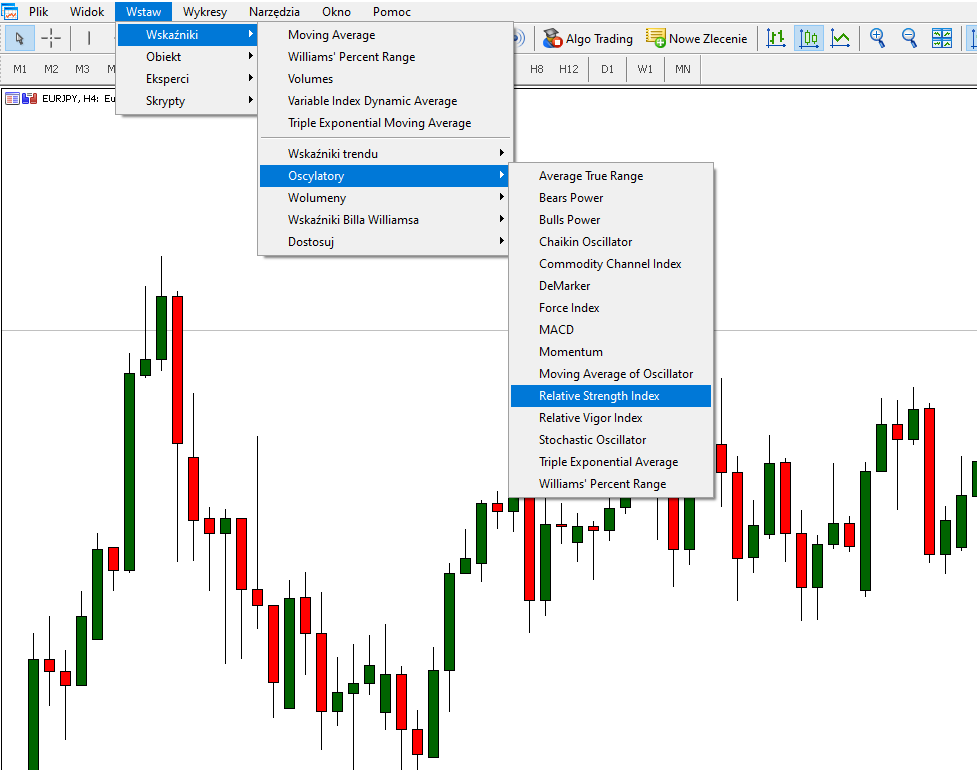
Task: Open Nowe Zlecenie order icon
Action: [655, 39]
